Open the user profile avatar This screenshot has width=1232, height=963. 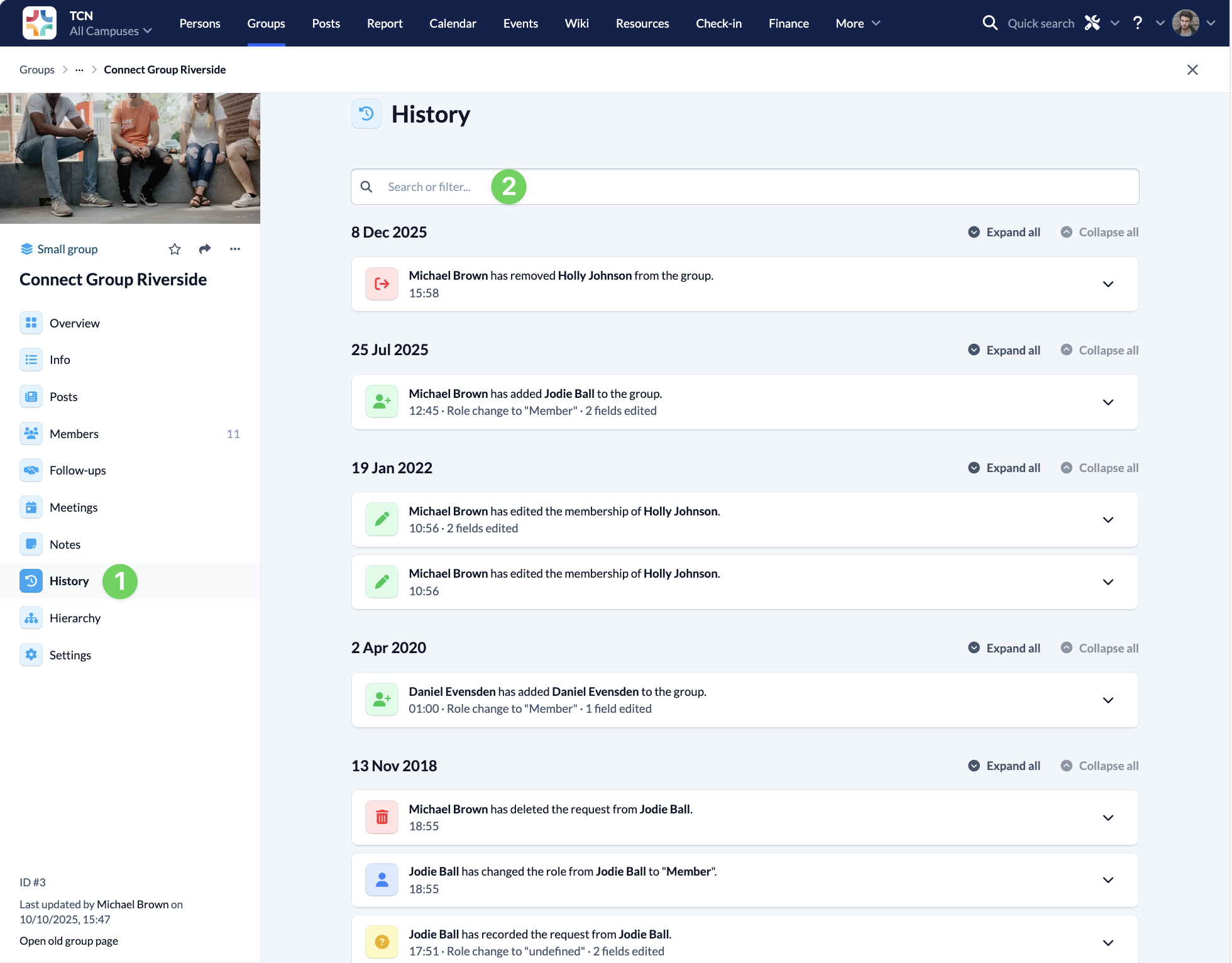1185,23
